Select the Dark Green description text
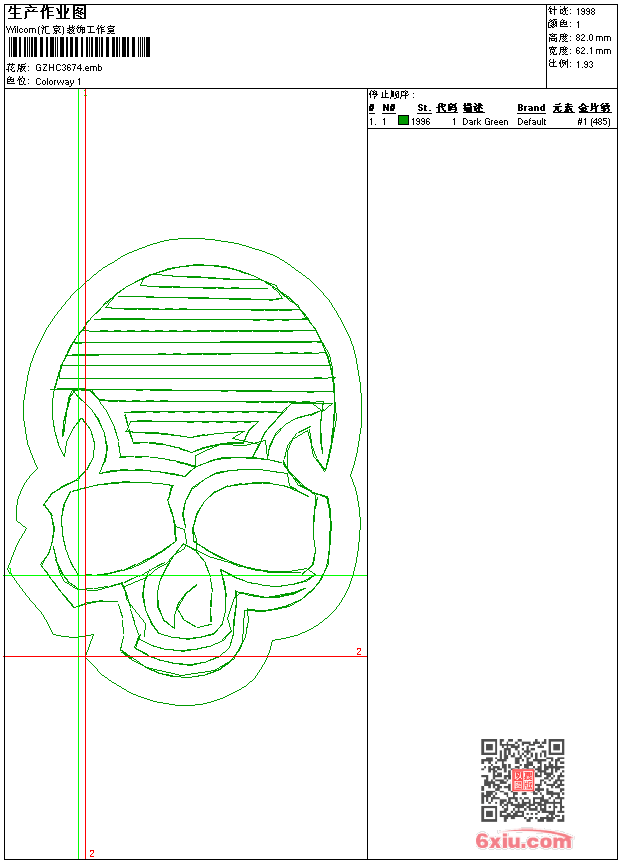The width and height of the screenshot is (620, 860). [485, 122]
